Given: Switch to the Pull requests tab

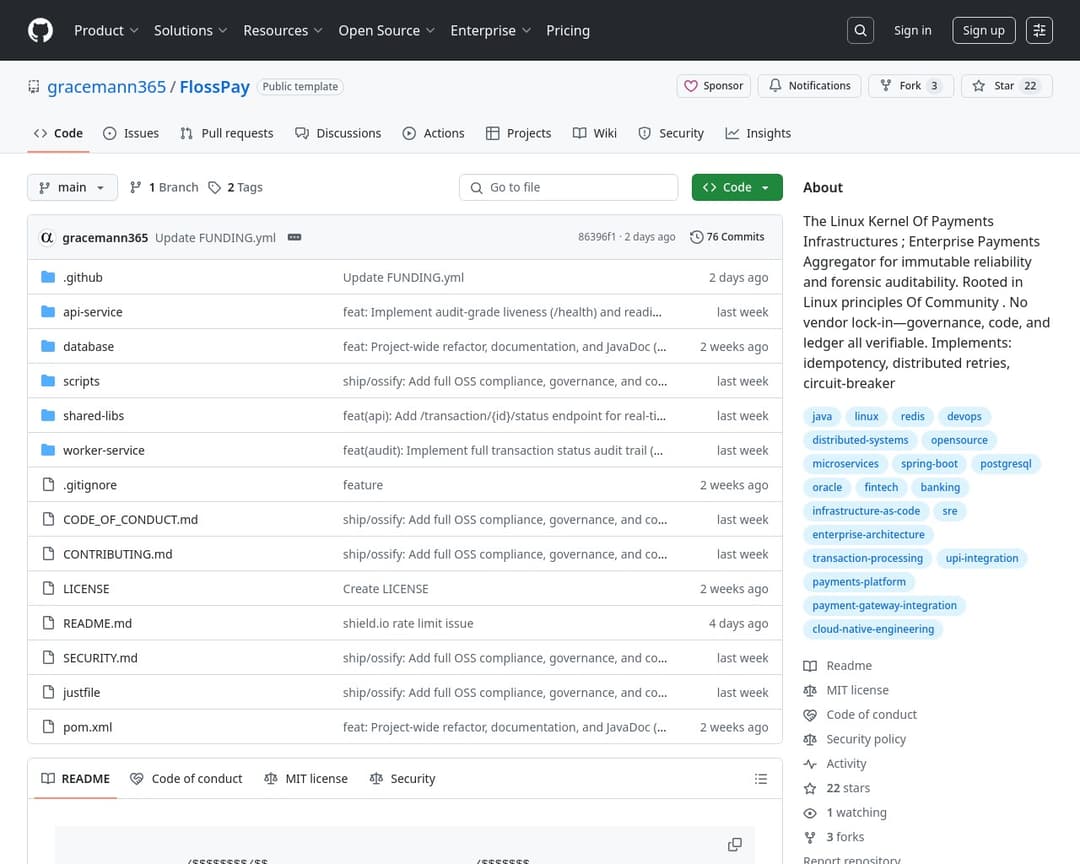Looking at the screenshot, I should (x=227, y=133).
